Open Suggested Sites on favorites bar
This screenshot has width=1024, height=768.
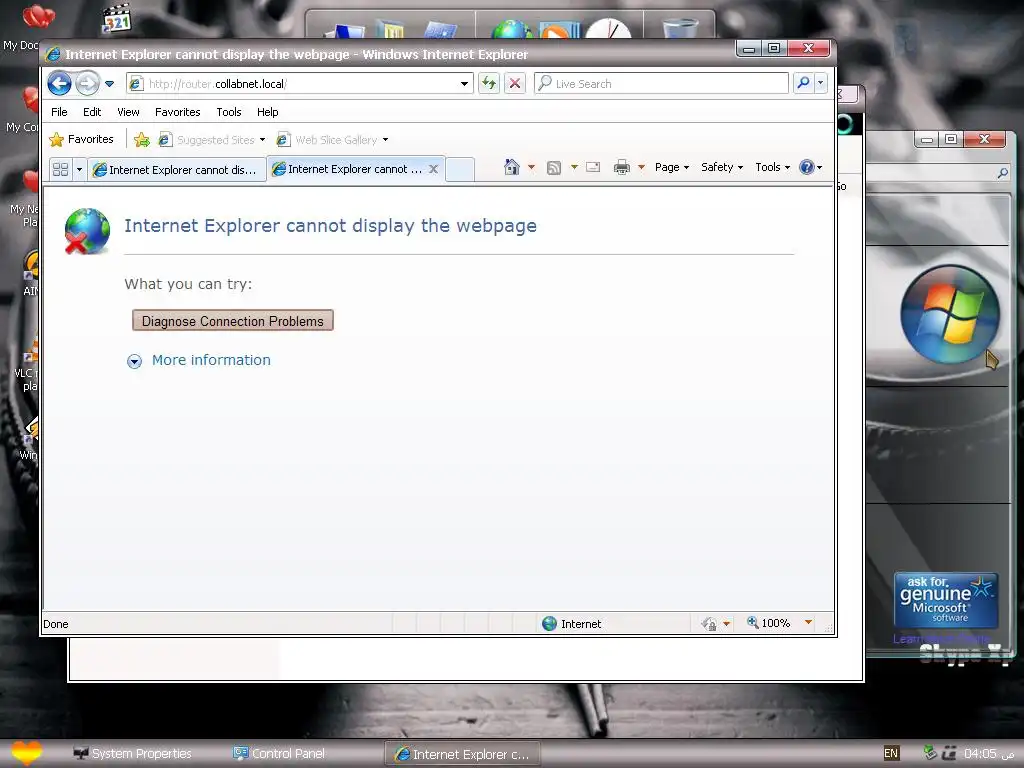212,140
